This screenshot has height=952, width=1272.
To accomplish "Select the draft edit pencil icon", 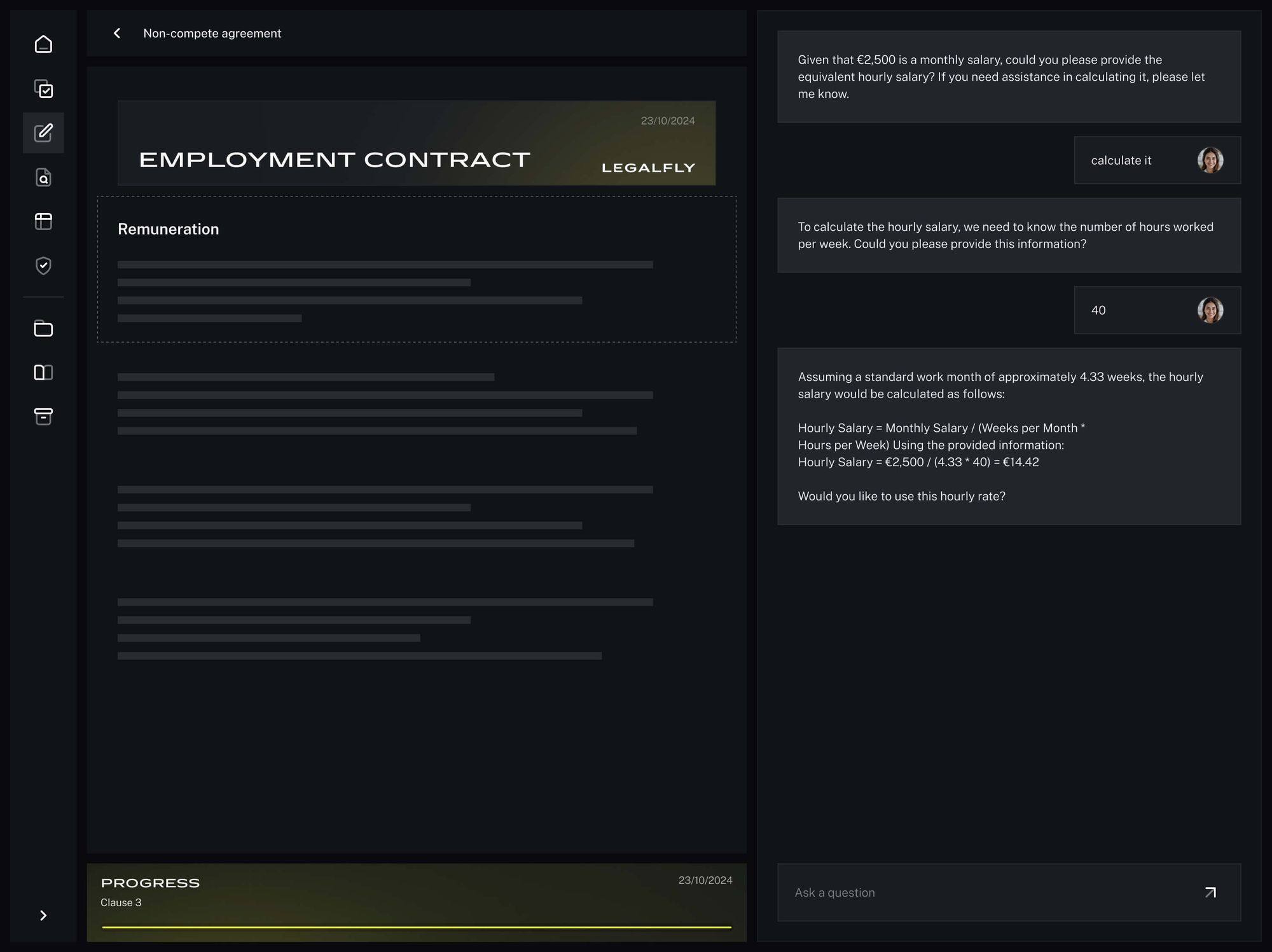I will tap(43, 133).
